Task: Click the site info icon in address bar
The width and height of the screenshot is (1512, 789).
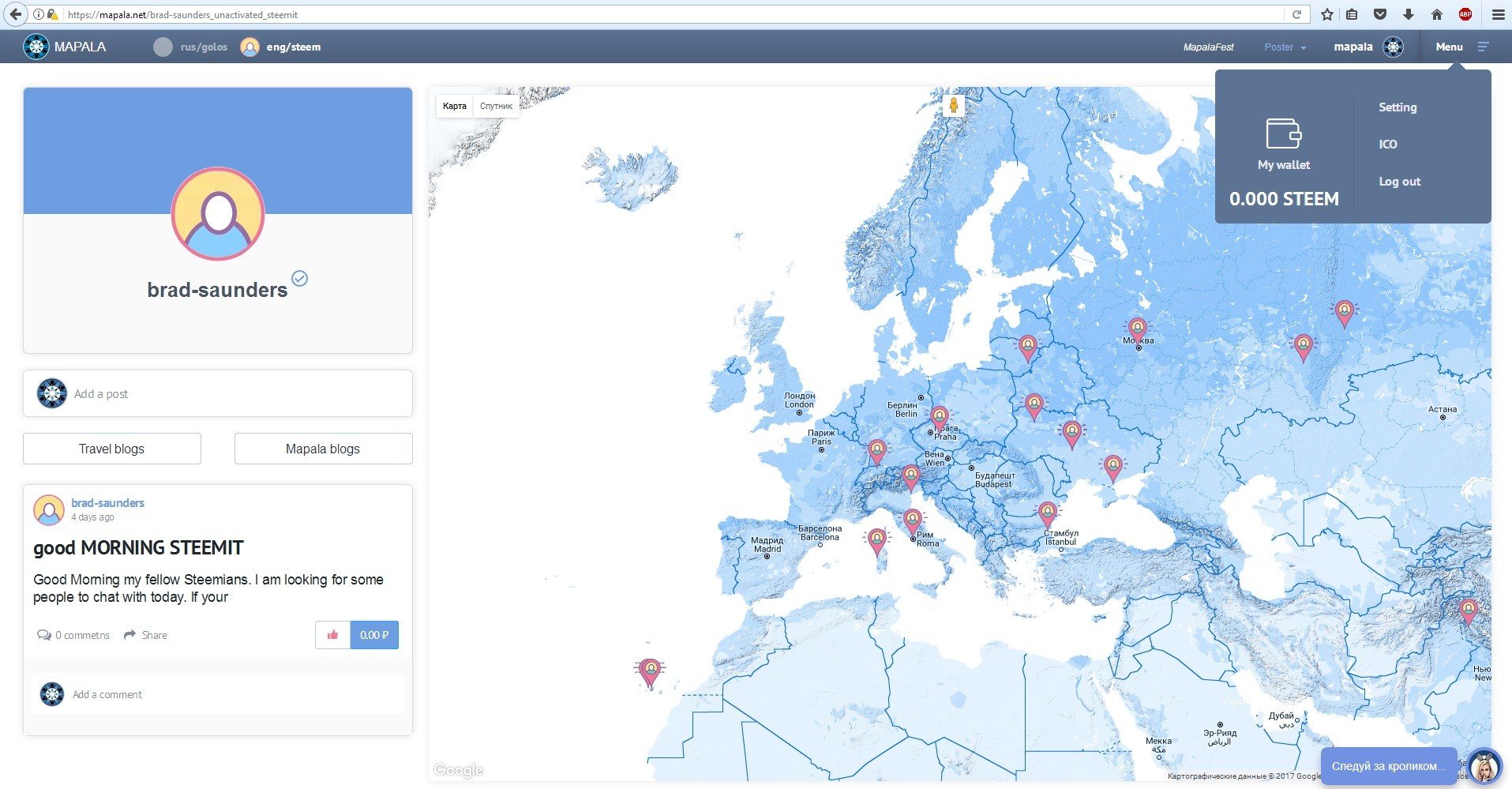Action: [x=39, y=14]
